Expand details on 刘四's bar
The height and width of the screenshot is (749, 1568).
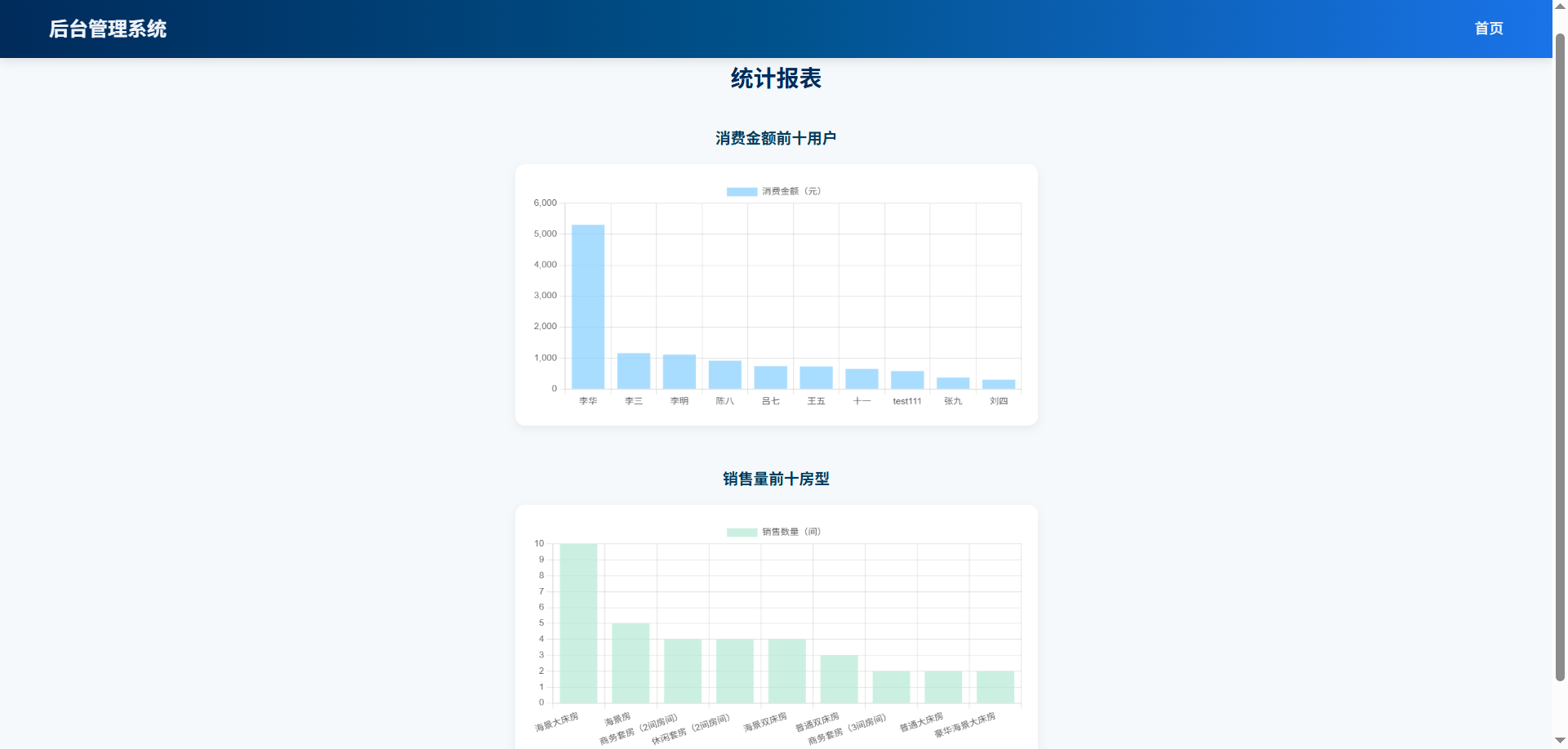click(x=997, y=383)
